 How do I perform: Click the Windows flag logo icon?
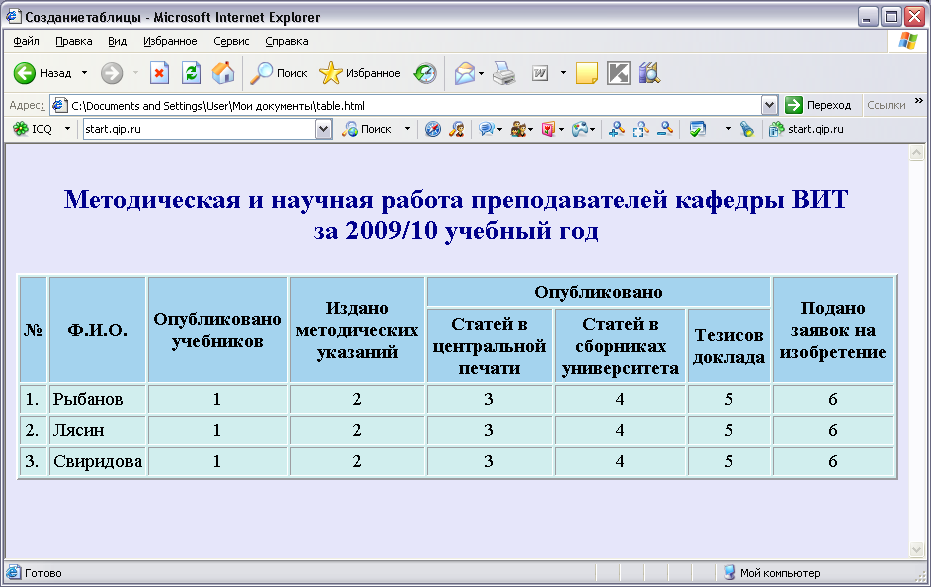click(907, 41)
